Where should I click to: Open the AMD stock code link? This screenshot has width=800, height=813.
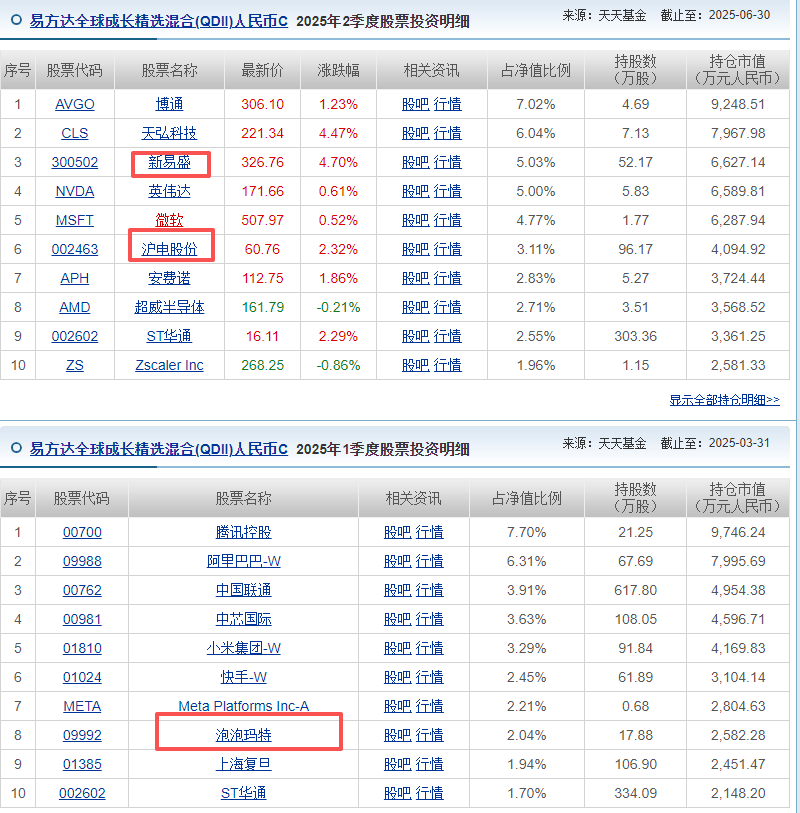[x=75, y=307]
